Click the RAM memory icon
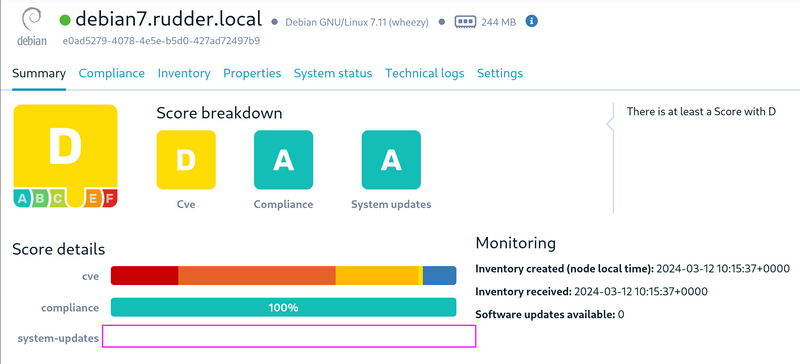Viewport: 800px width, 364px height. tap(465, 22)
